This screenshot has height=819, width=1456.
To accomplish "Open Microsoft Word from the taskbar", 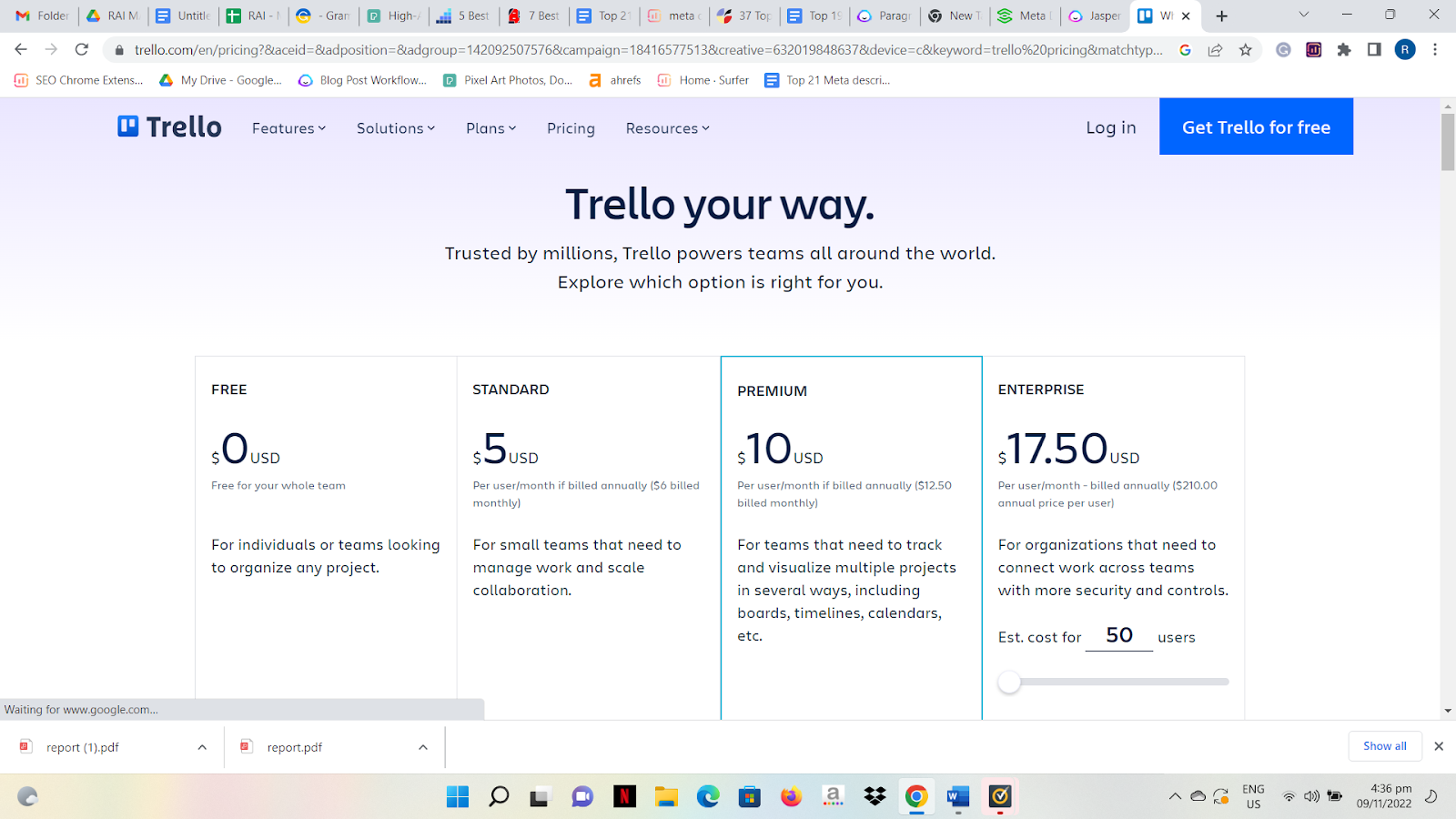I will (x=958, y=797).
